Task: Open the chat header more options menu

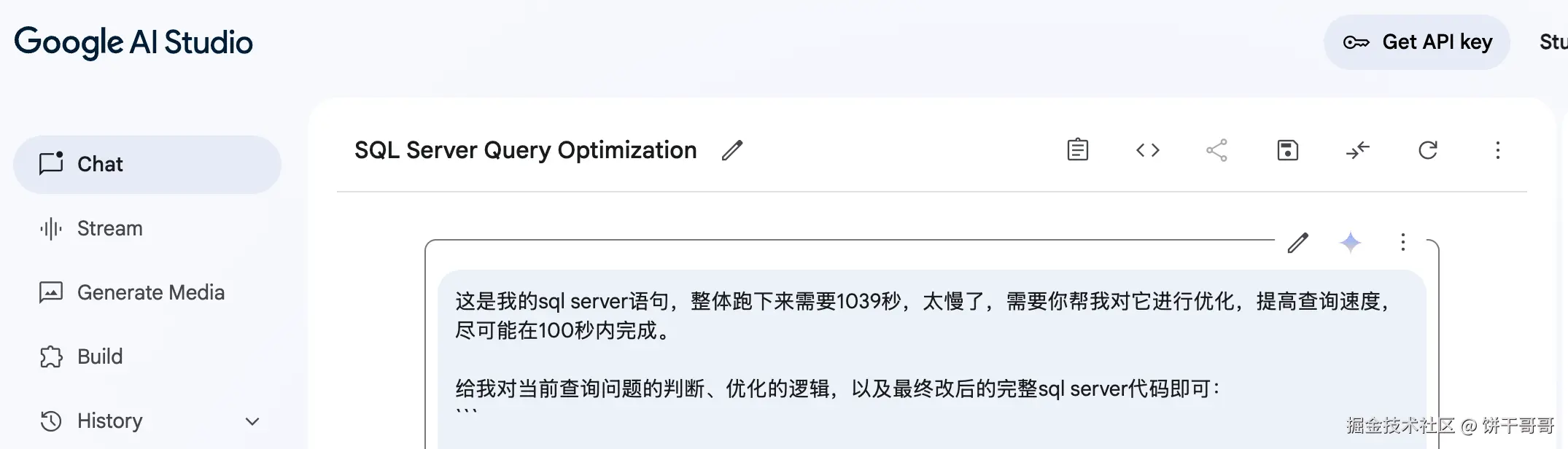Action: (x=1497, y=150)
